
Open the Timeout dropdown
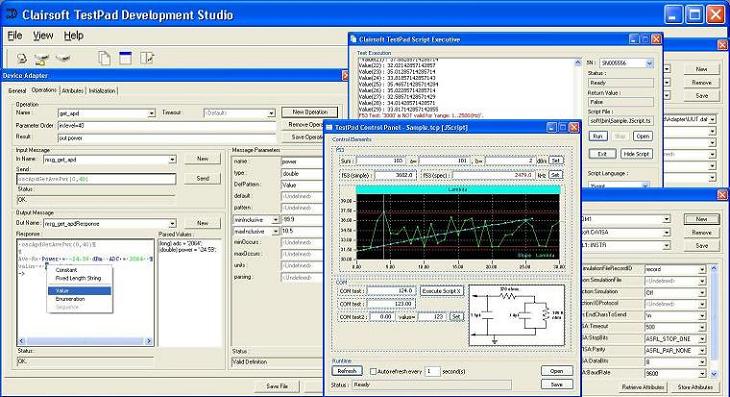click(x=271, y=113)
